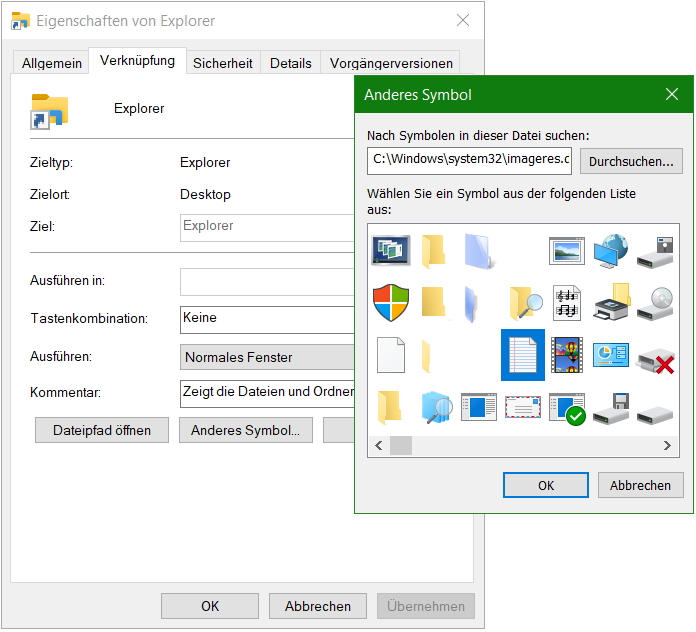The height and width of the screenshot is (632, 696).
Task: Click the icon list left scroll arrow
Action: (x=379, y=445)
